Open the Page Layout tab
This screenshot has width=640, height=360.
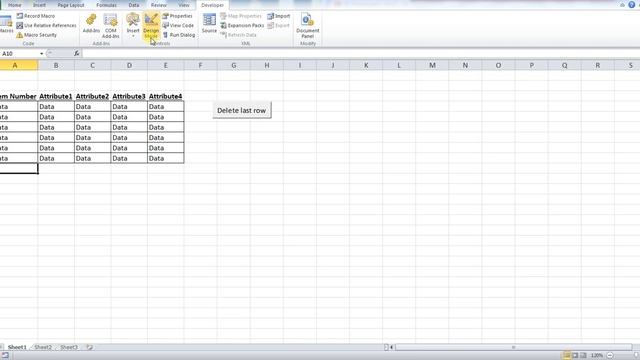point(71,5)
